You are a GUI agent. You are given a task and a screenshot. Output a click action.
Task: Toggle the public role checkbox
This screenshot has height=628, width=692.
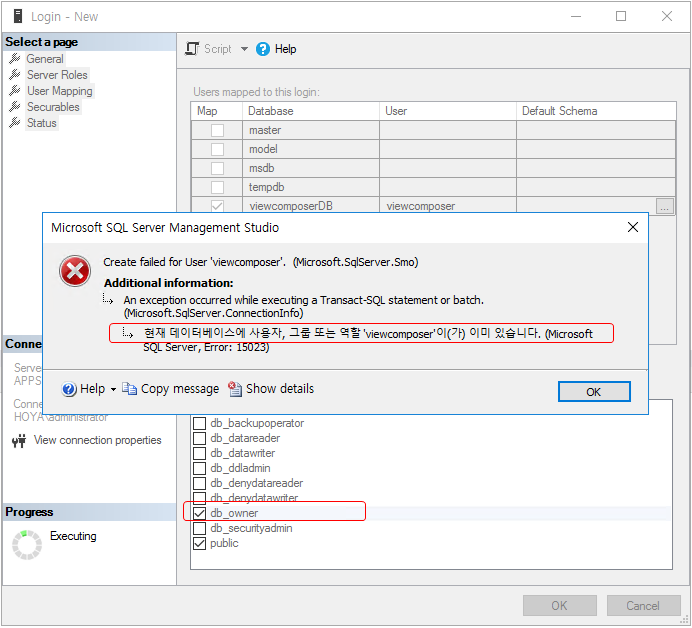[x=199, y=543]
